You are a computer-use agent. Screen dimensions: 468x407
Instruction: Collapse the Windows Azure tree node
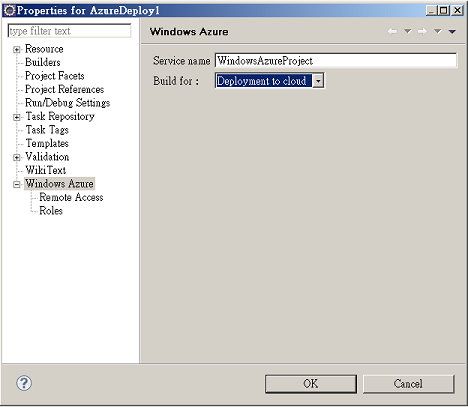[x=16, y=184]
